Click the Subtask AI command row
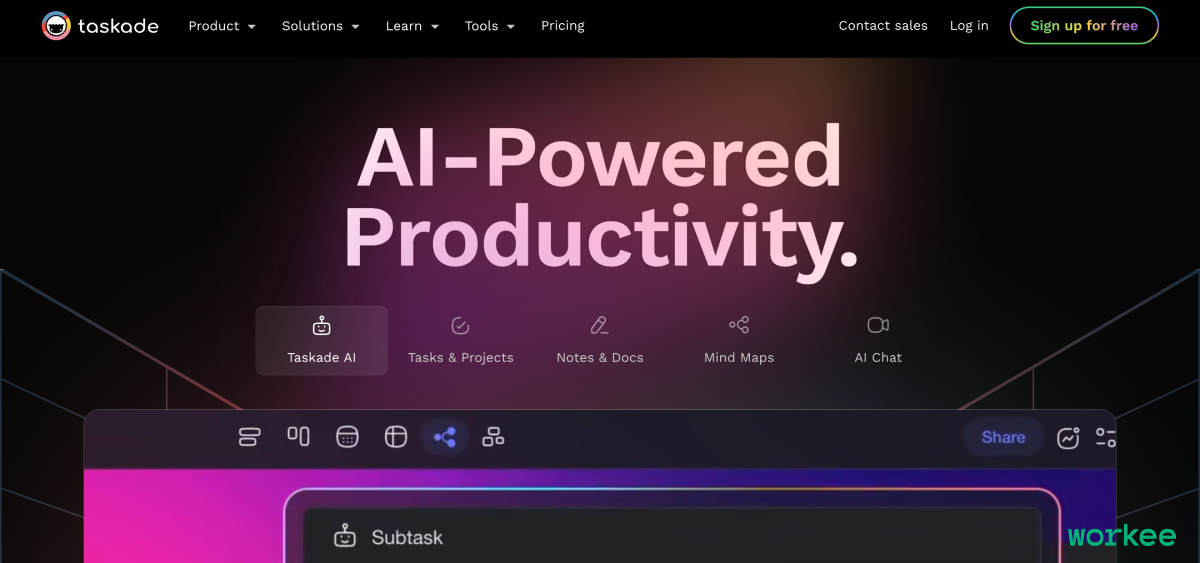The height and width of the screenshot is (563, 1200). 671,537
